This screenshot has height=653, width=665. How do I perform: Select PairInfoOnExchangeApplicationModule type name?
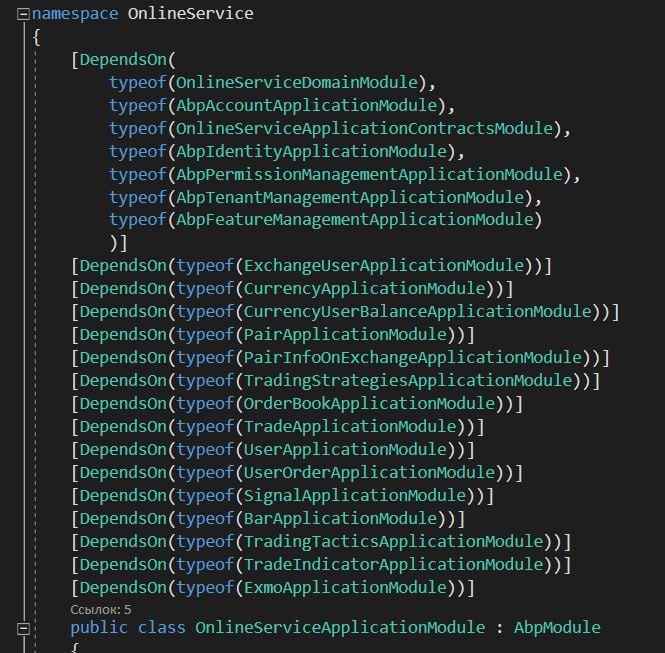(x=414, y=357)
